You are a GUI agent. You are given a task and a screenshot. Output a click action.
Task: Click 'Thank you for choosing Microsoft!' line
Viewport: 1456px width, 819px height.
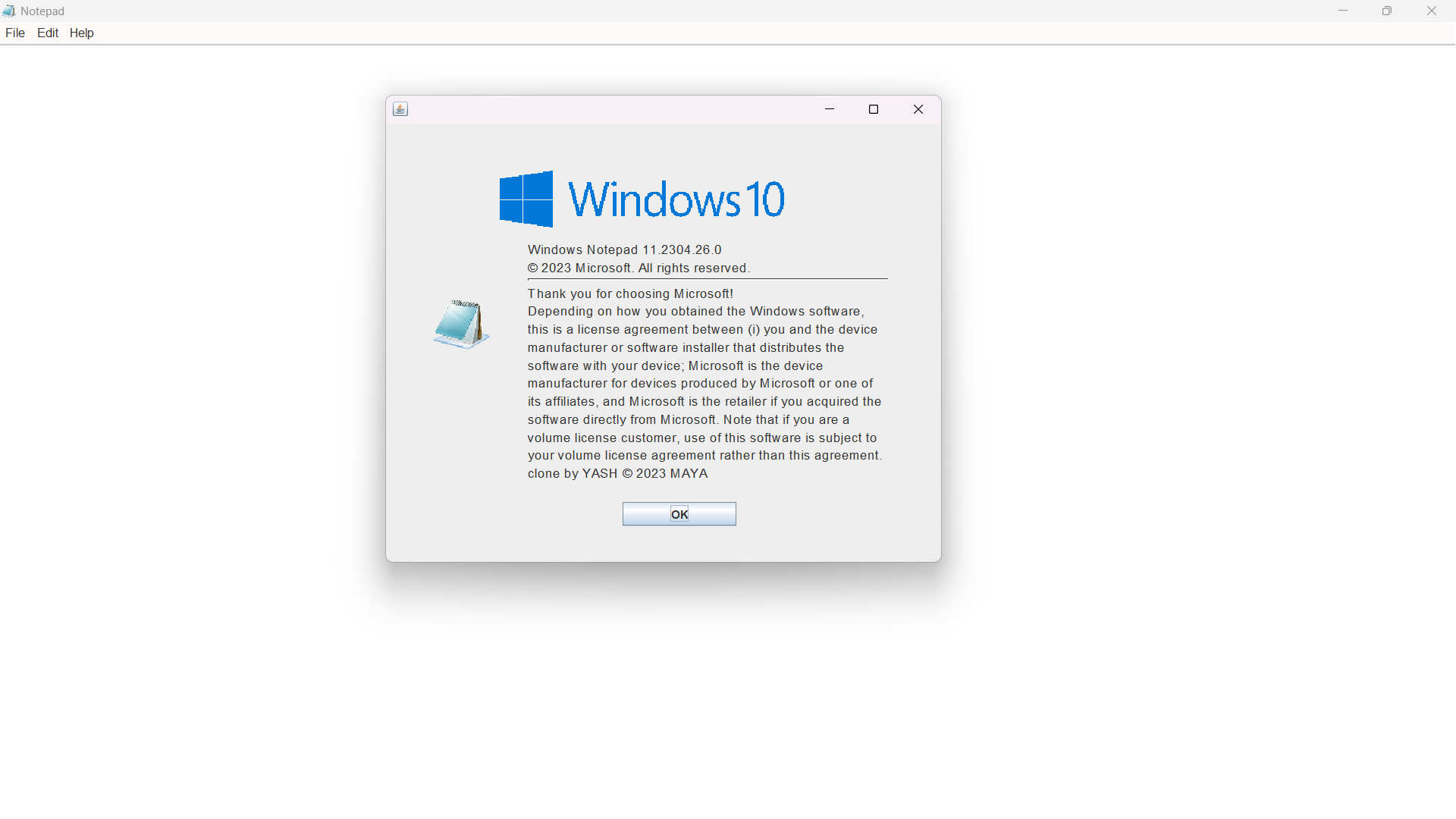629,293
